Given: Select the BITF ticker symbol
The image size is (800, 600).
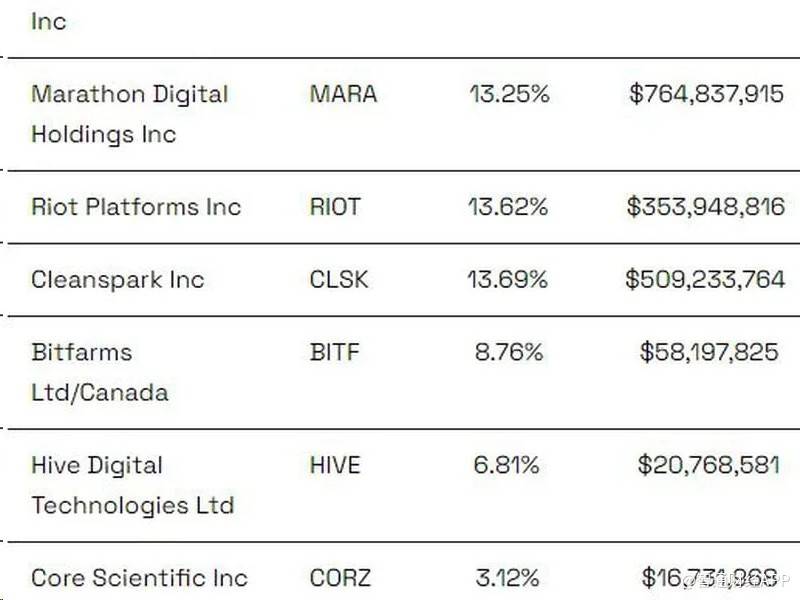Looking at the screenshot, I should [334, 352].
